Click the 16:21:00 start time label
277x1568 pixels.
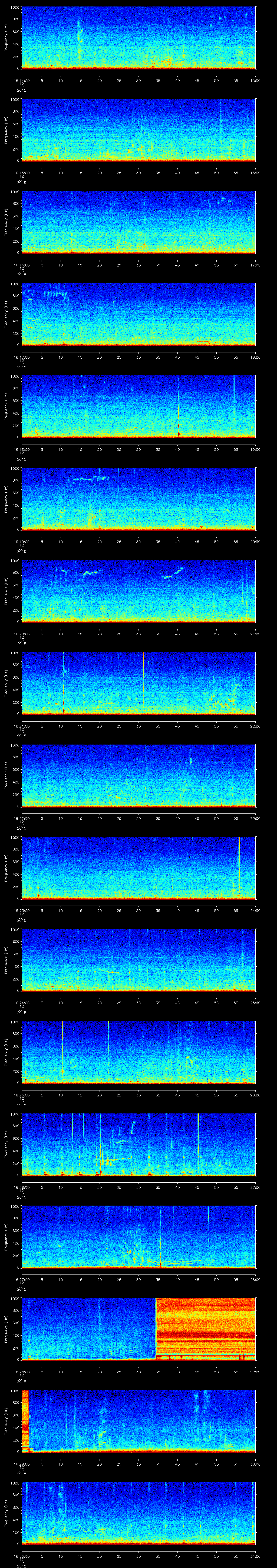(21, 726)
